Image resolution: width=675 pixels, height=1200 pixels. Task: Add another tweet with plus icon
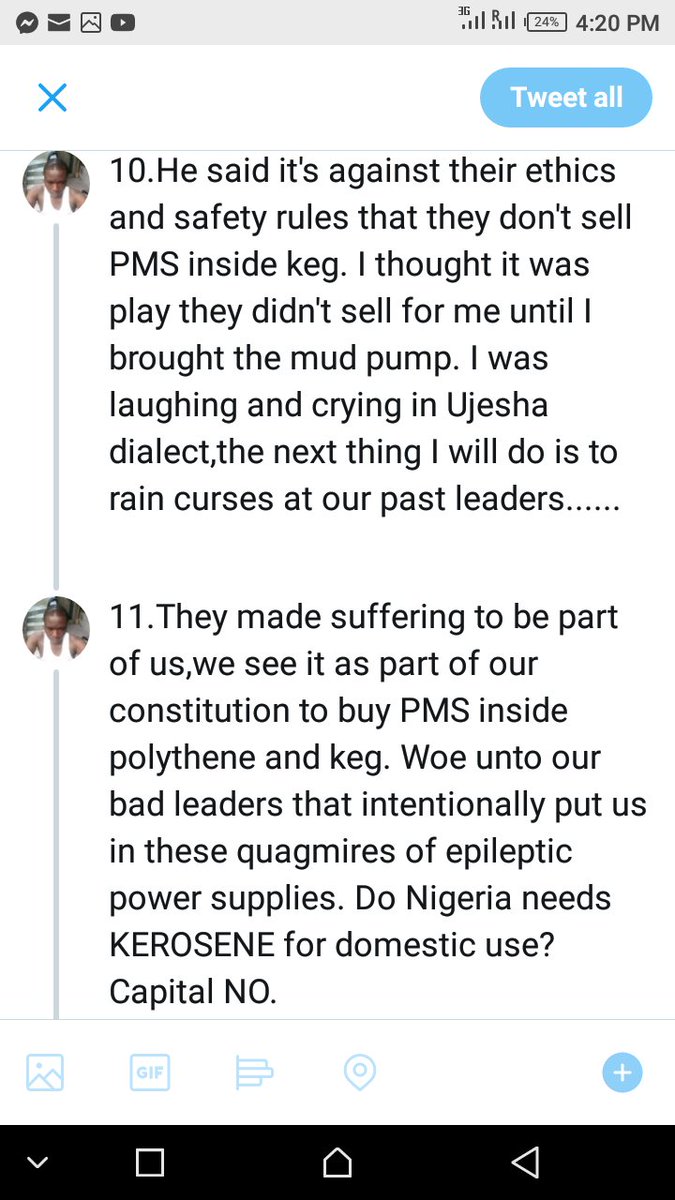(622, 1073)
